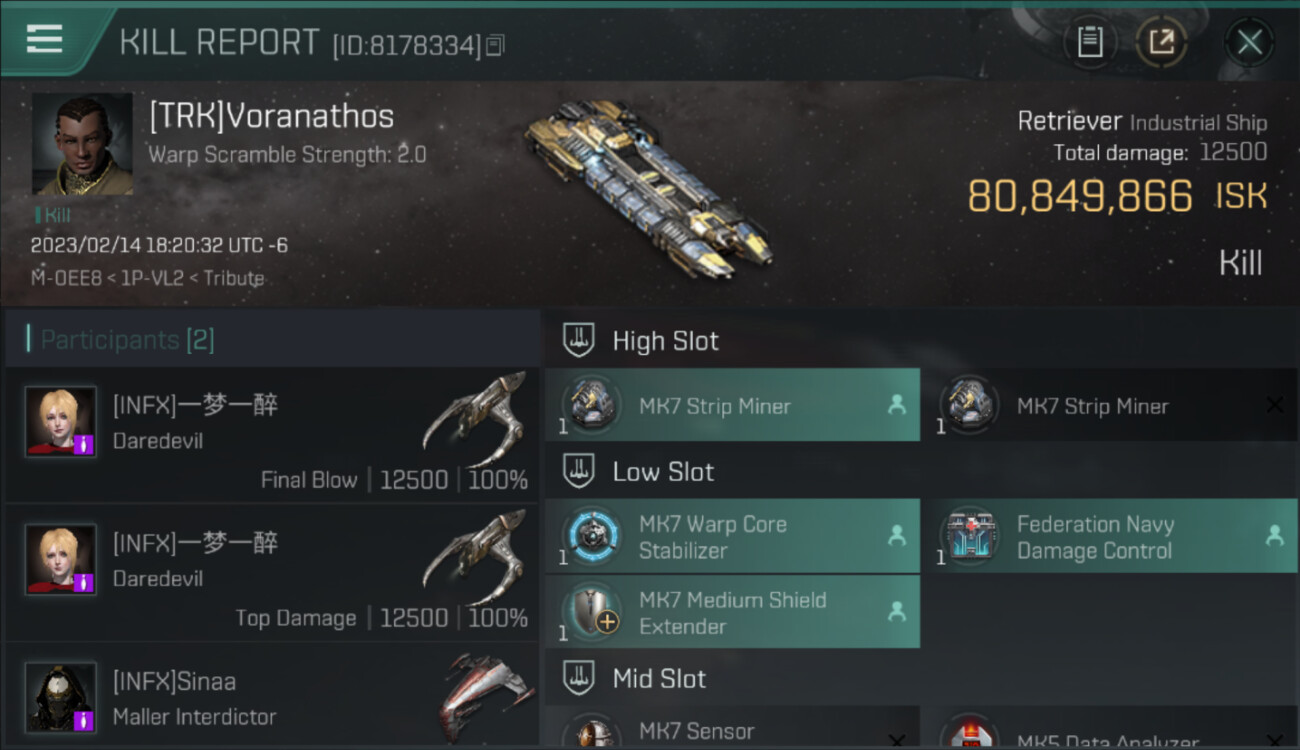Click the share export icon

(x=1161, y=42)
